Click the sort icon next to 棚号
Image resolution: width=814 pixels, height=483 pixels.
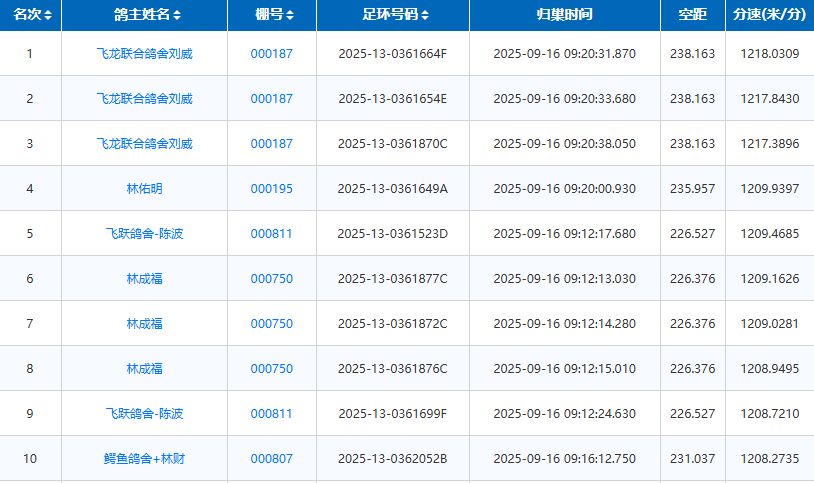[x=290, y=16]
